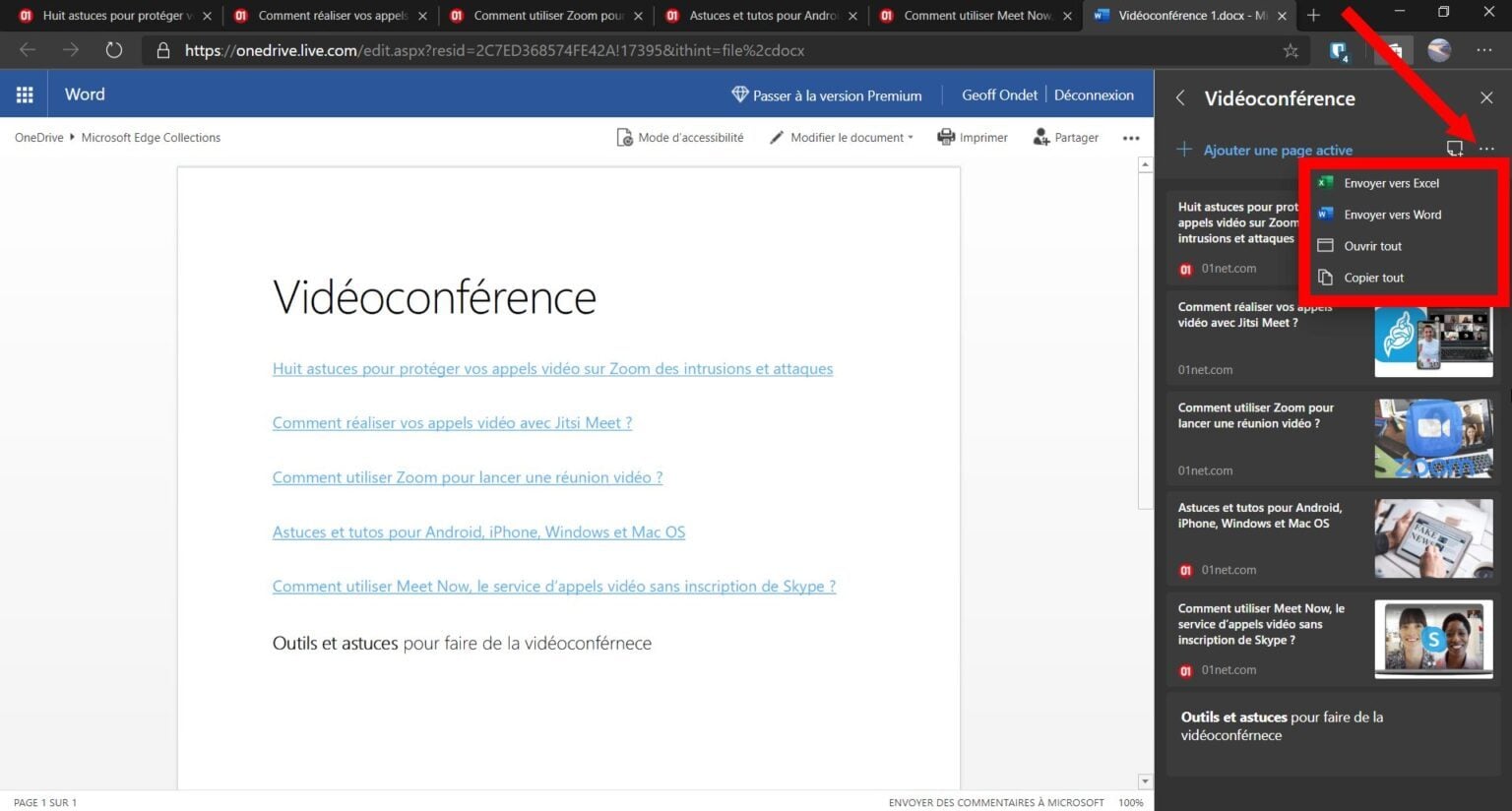This screenshot has width=1512, height=811.
Task: Go back using the Vidéoconférence panel arrow
Action: pos(1179,98)
